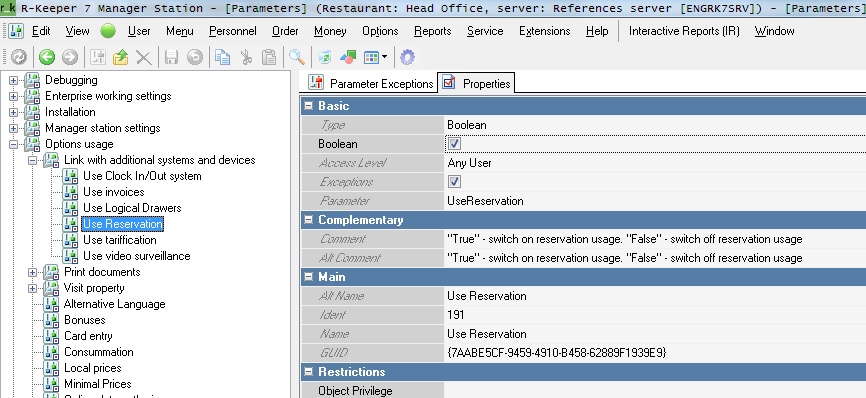Open Interactive Reports (IR) menu
866x398 pixels.
(x=684, y=31)
